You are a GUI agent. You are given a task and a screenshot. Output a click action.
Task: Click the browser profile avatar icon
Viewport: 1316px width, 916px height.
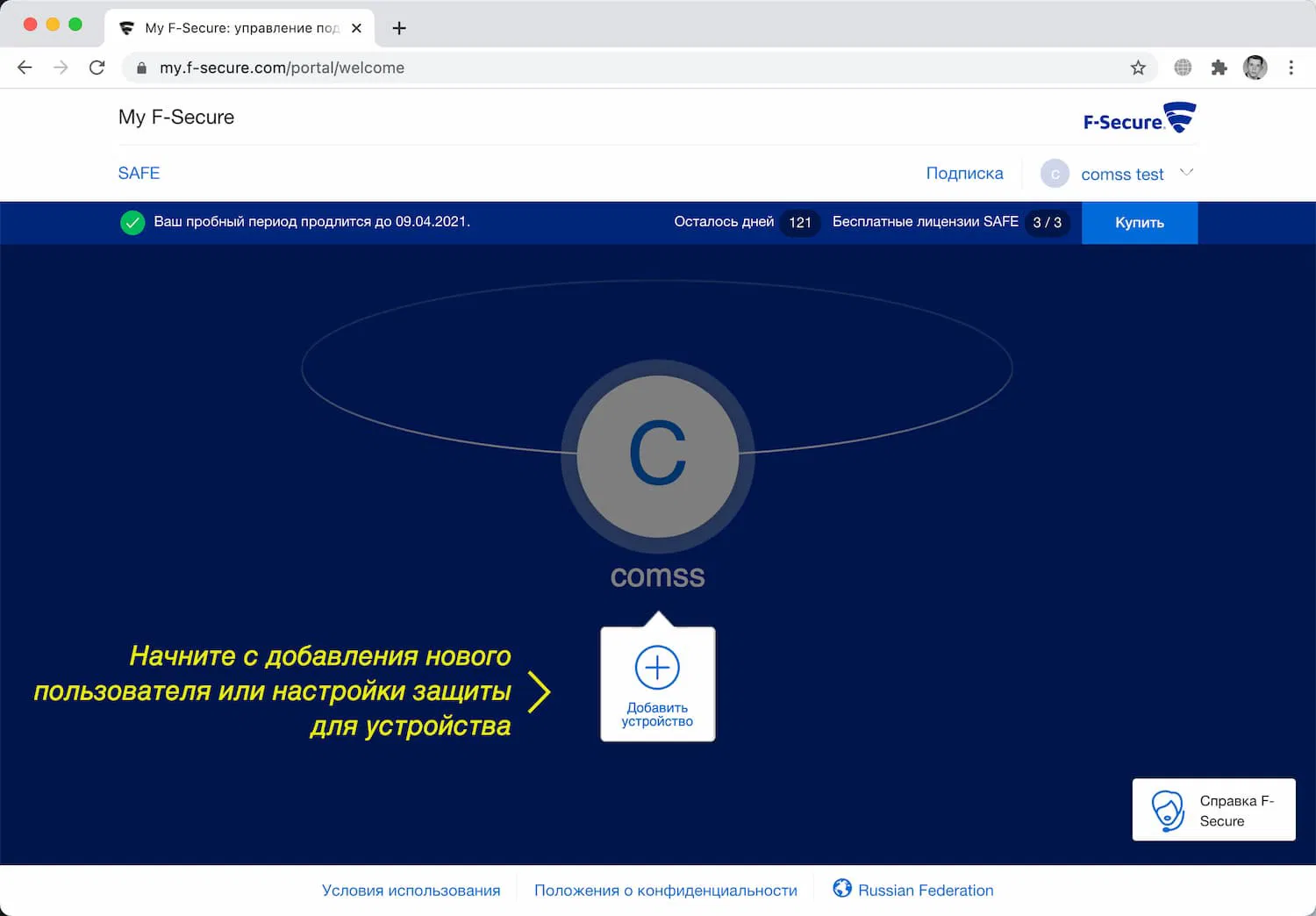pyautogui.click(x=1255, y=67)
